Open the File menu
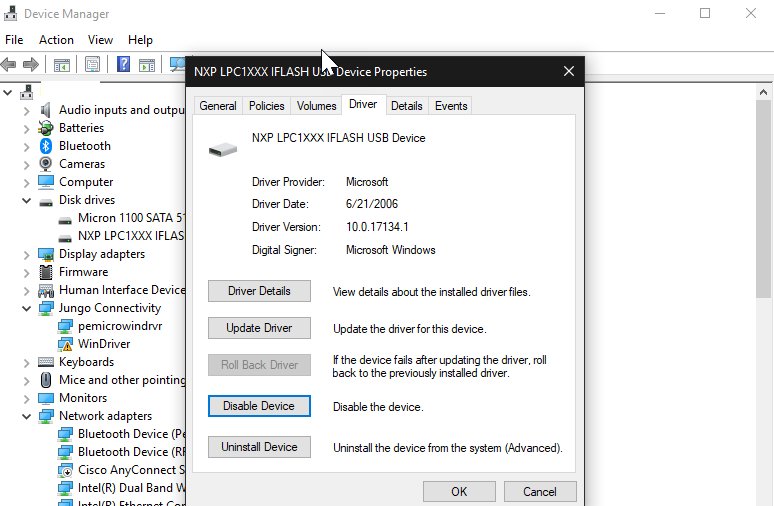 click(14, 39)
